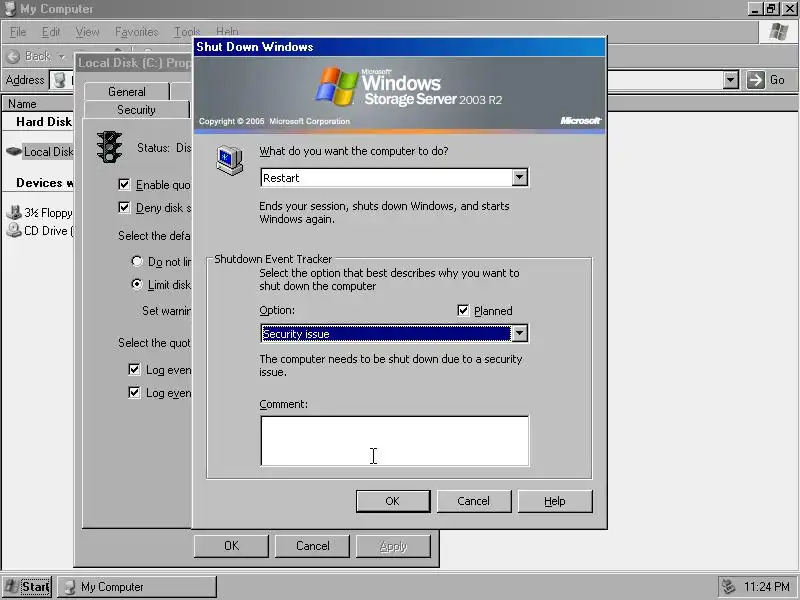The image size is (800, 600).
Task: Click the Name column header
Action: point(38,104)
